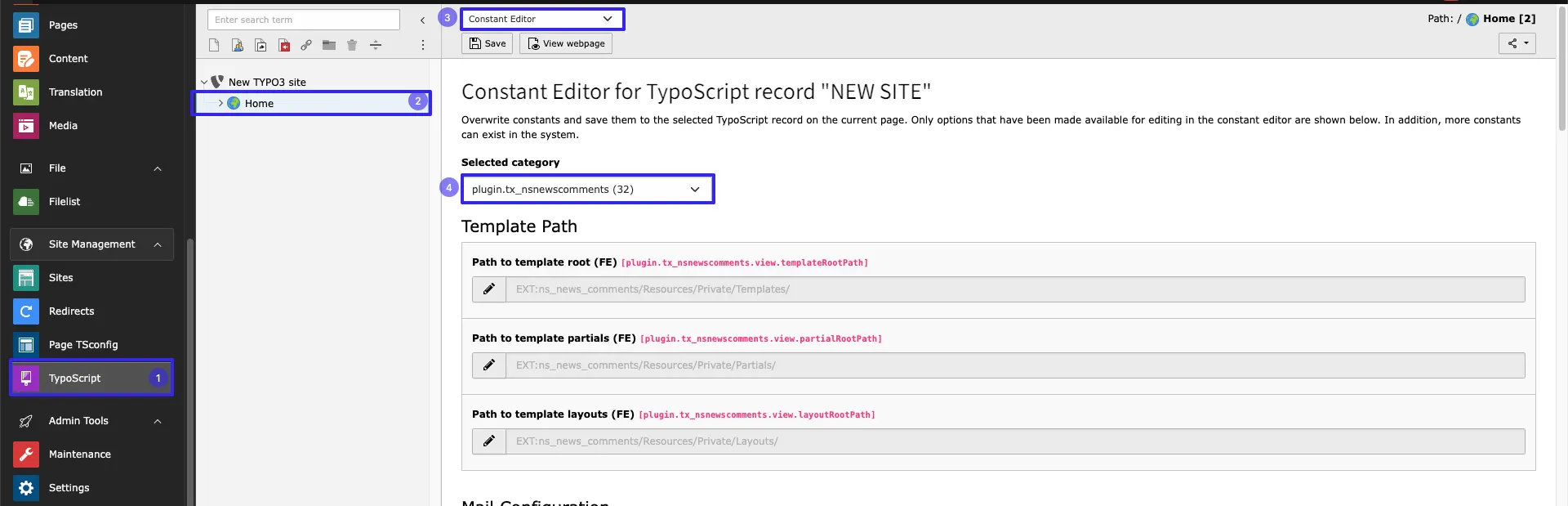
Task: Click the folder page icon in tree toolbar
Action: pos(329,45)
